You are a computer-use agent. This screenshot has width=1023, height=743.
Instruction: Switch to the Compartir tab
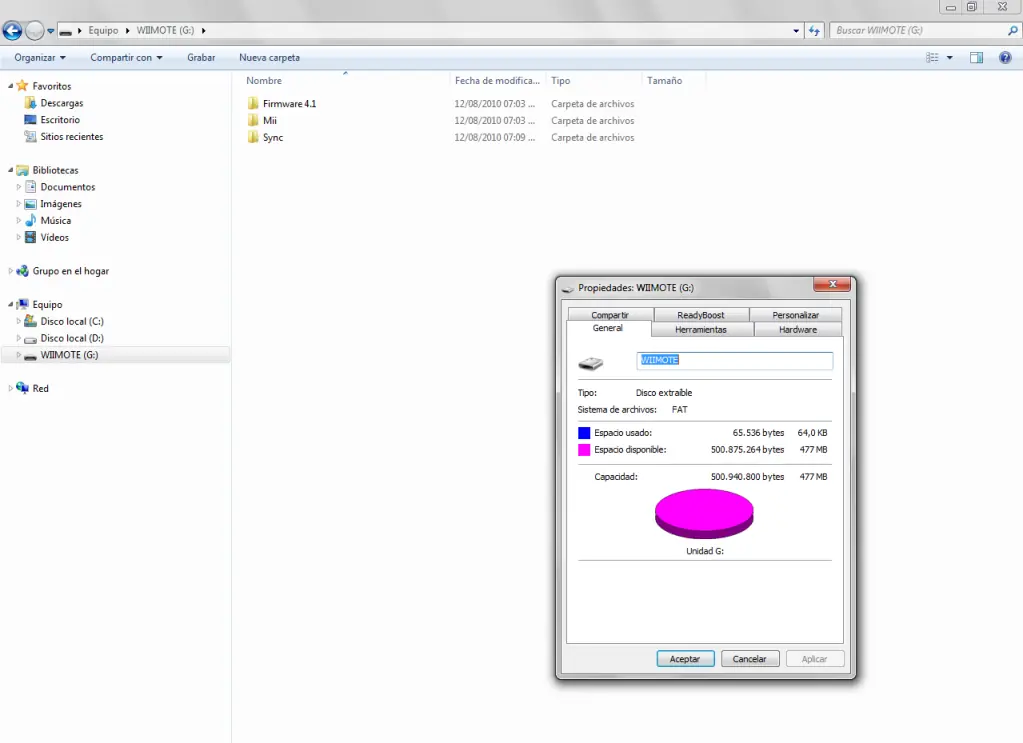tap(610, 314)
